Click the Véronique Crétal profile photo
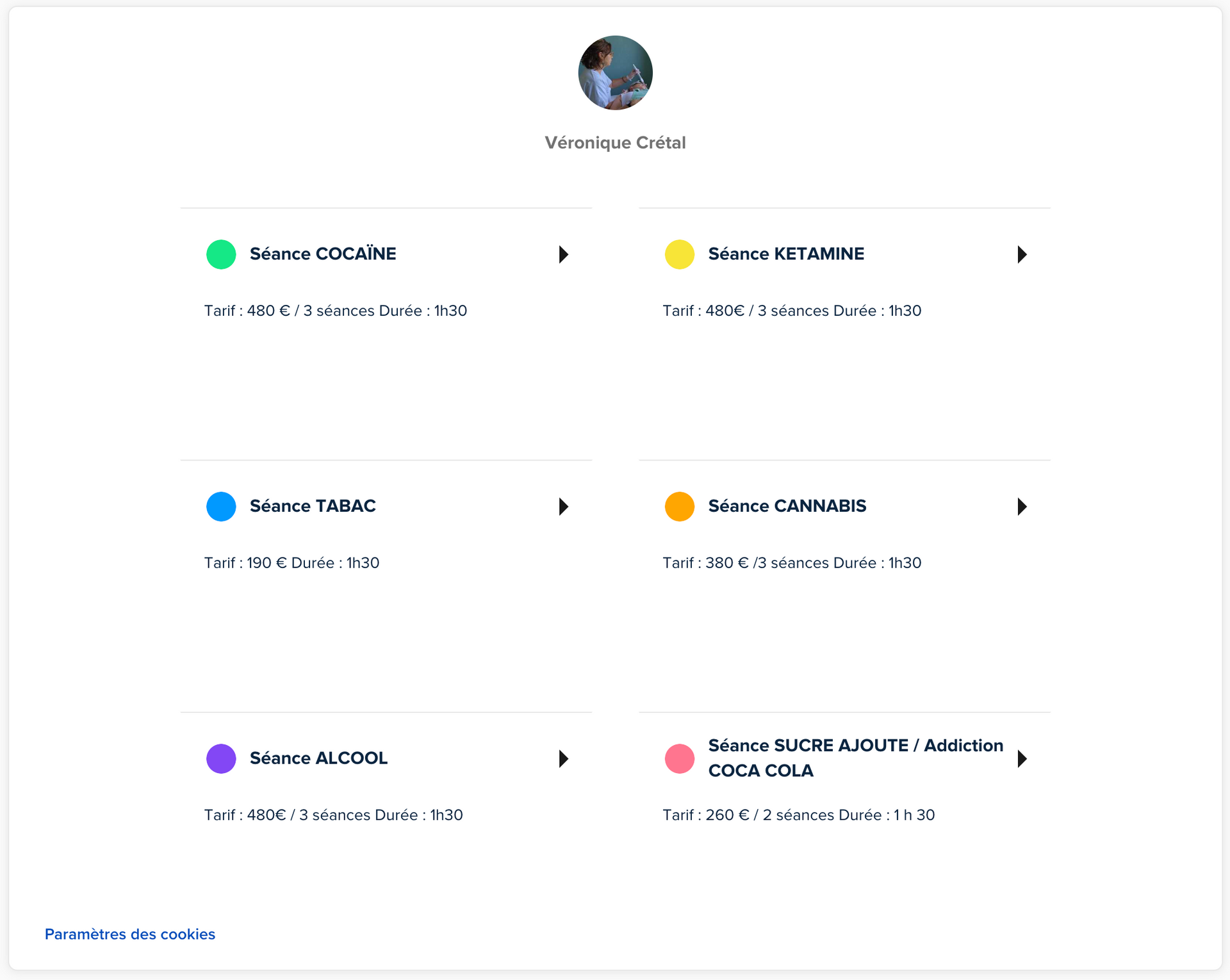The image size is (1230, 980). click(614, 72)
